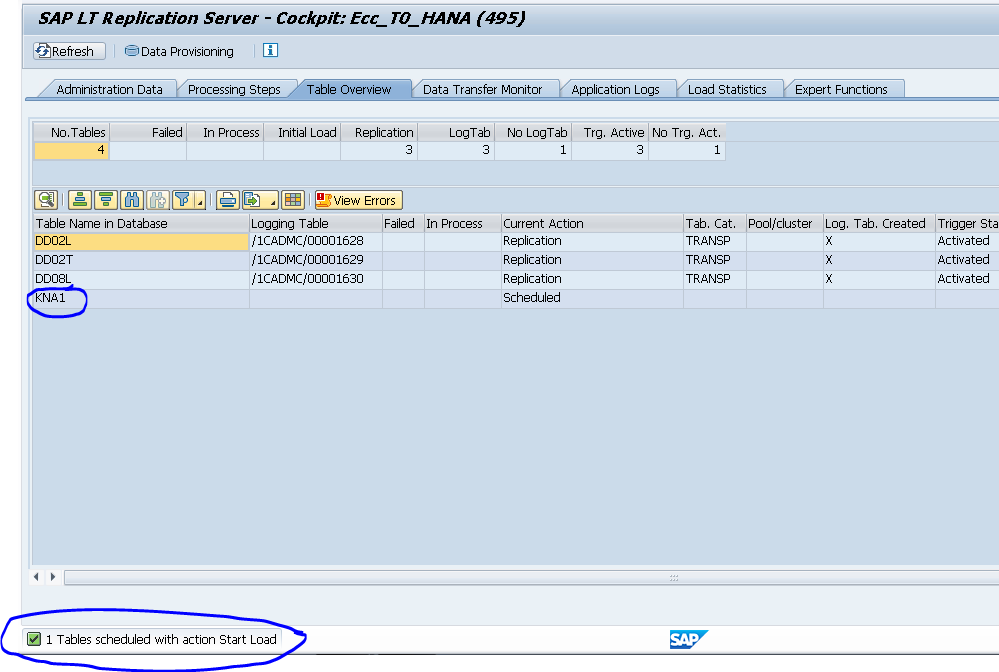Open the Load Statistics tab
Image resolution: width=999 pixels, height=672 pixels.
(x=731, y=89)
